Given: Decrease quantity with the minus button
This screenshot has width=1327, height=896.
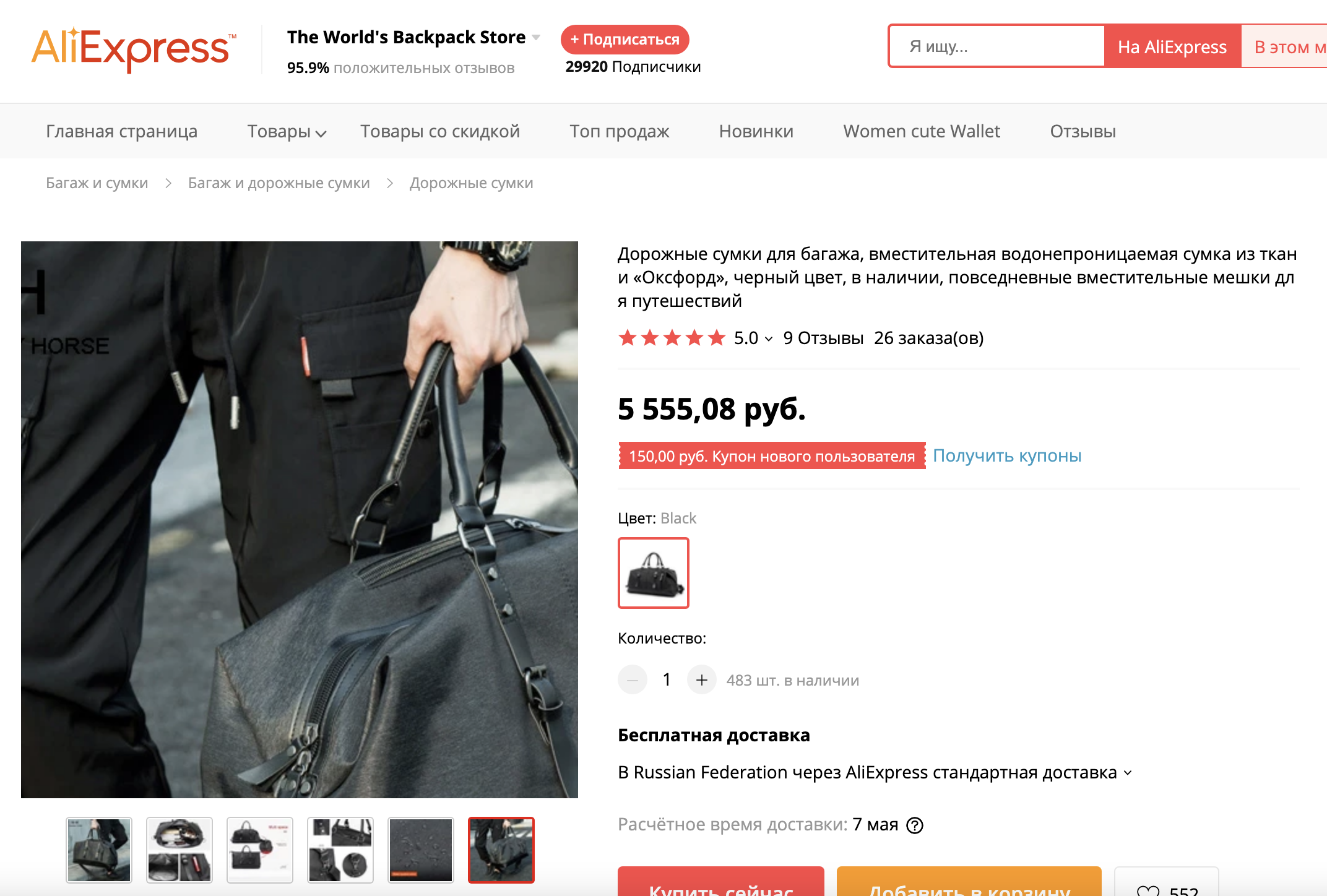Looking at the screenshot, I should (x=632, y=680).
